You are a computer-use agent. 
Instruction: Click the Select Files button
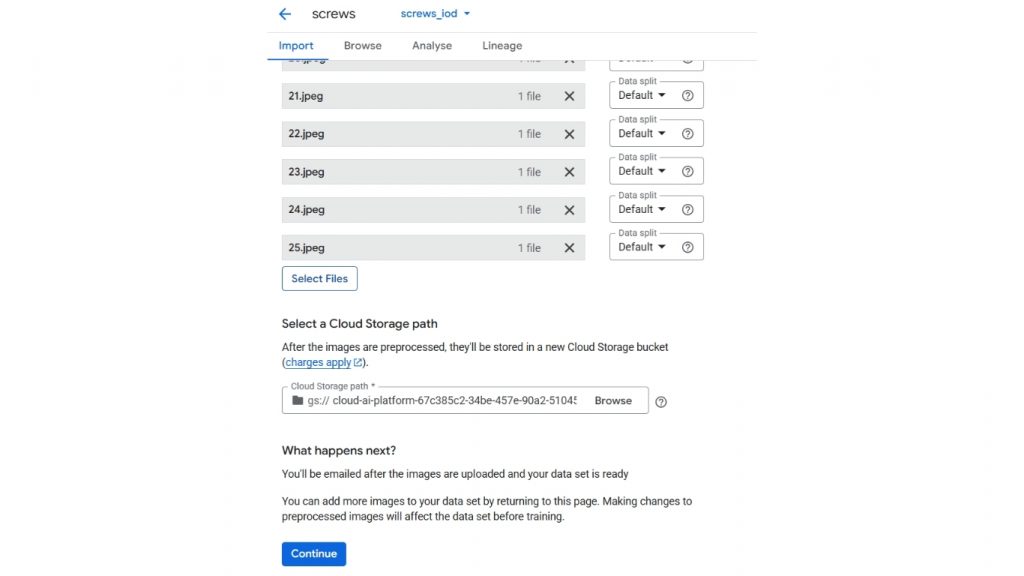point(319,279)
